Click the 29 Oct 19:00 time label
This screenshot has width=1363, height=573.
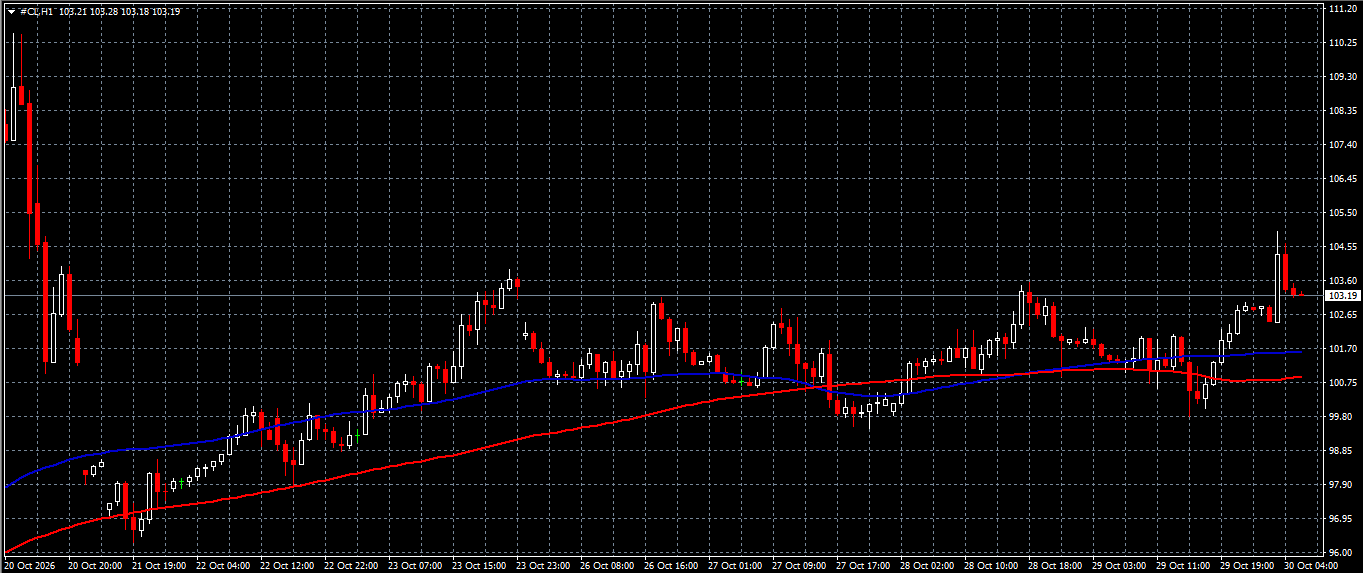coord(1248,565)
